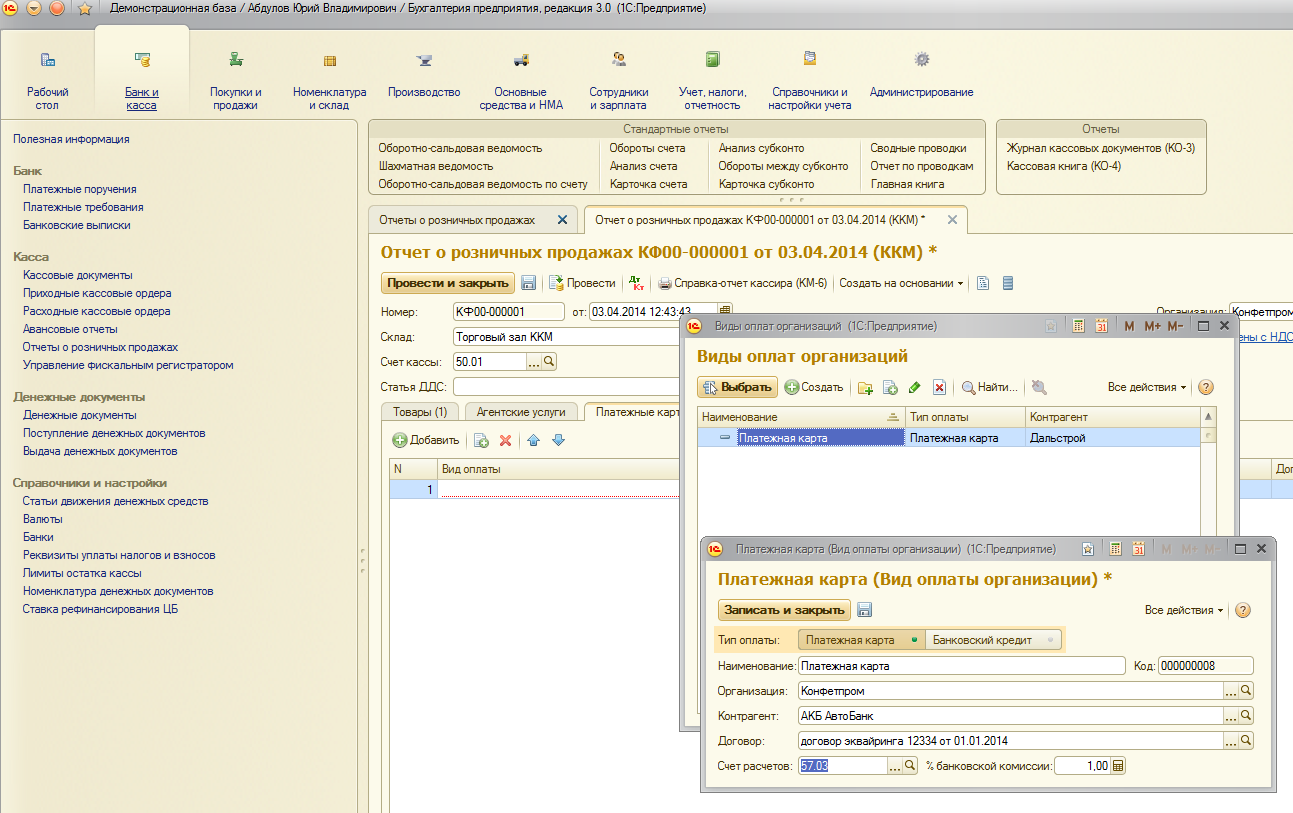Open help in Виды оплат организаций window

[x=1205, y=387]
